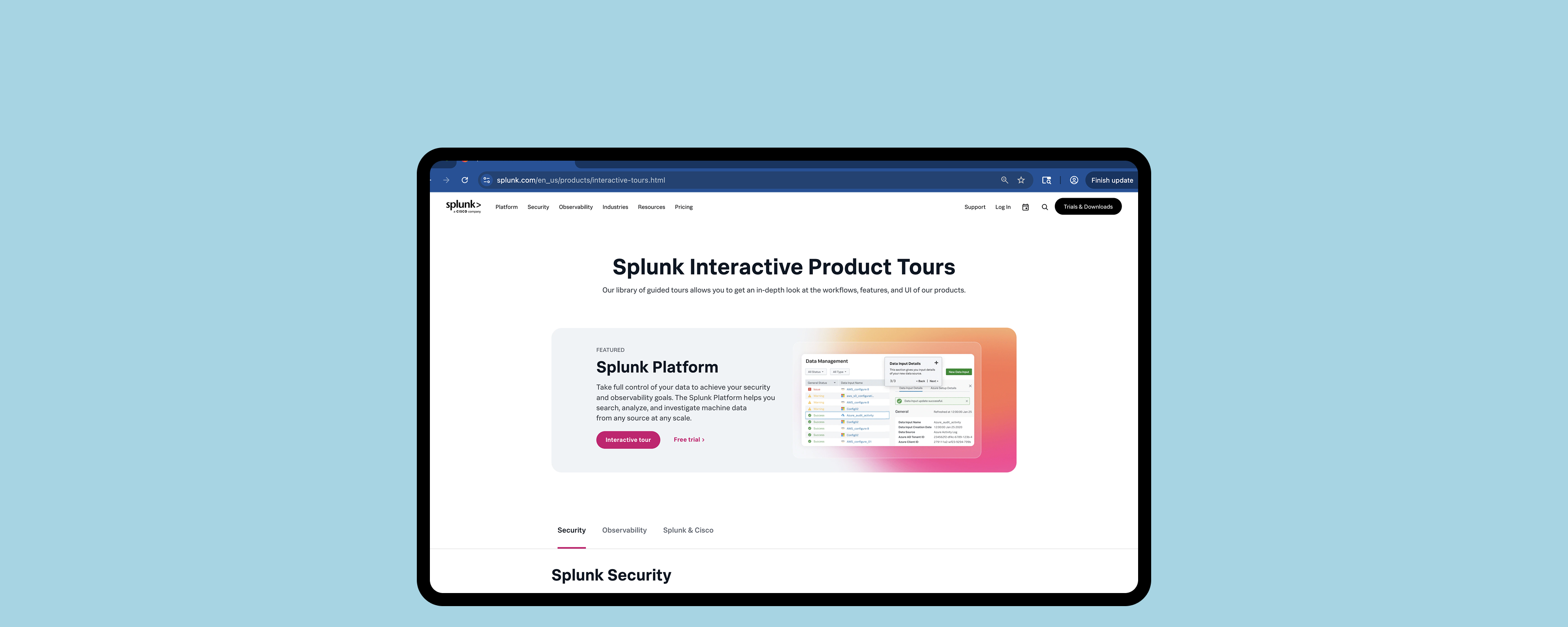Click the Interactive tour button
The width and height of the screenshot is (1568, 627).
tap(628, 439)
